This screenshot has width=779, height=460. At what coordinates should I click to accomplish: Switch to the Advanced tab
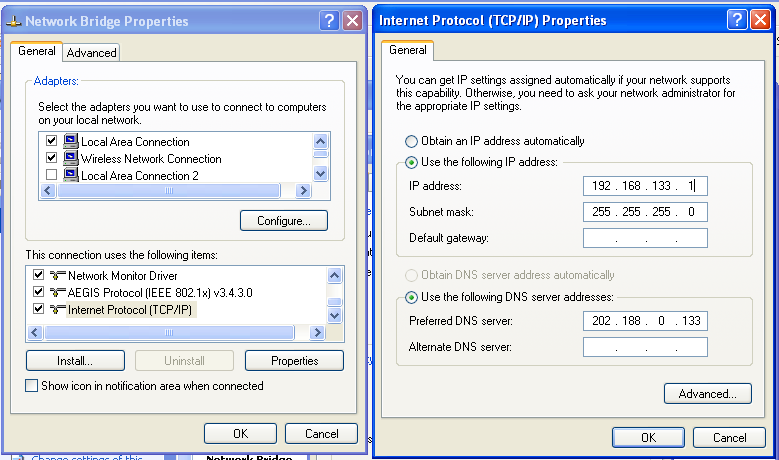point(92,53)
